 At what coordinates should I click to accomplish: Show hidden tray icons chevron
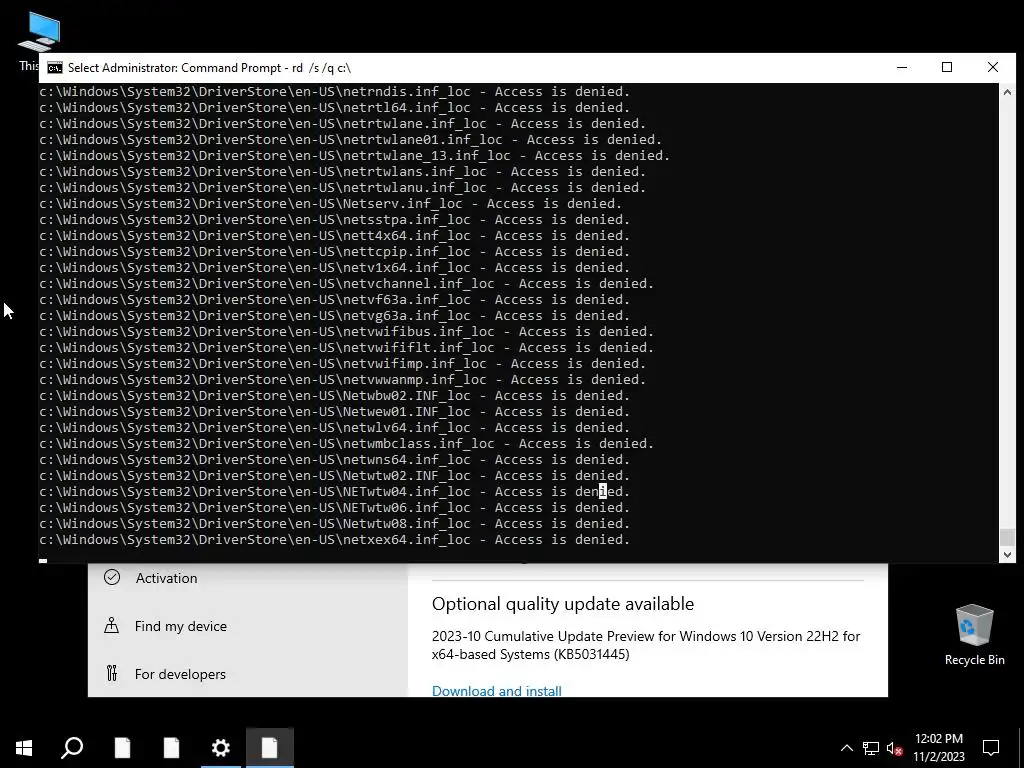coord(846,748)
